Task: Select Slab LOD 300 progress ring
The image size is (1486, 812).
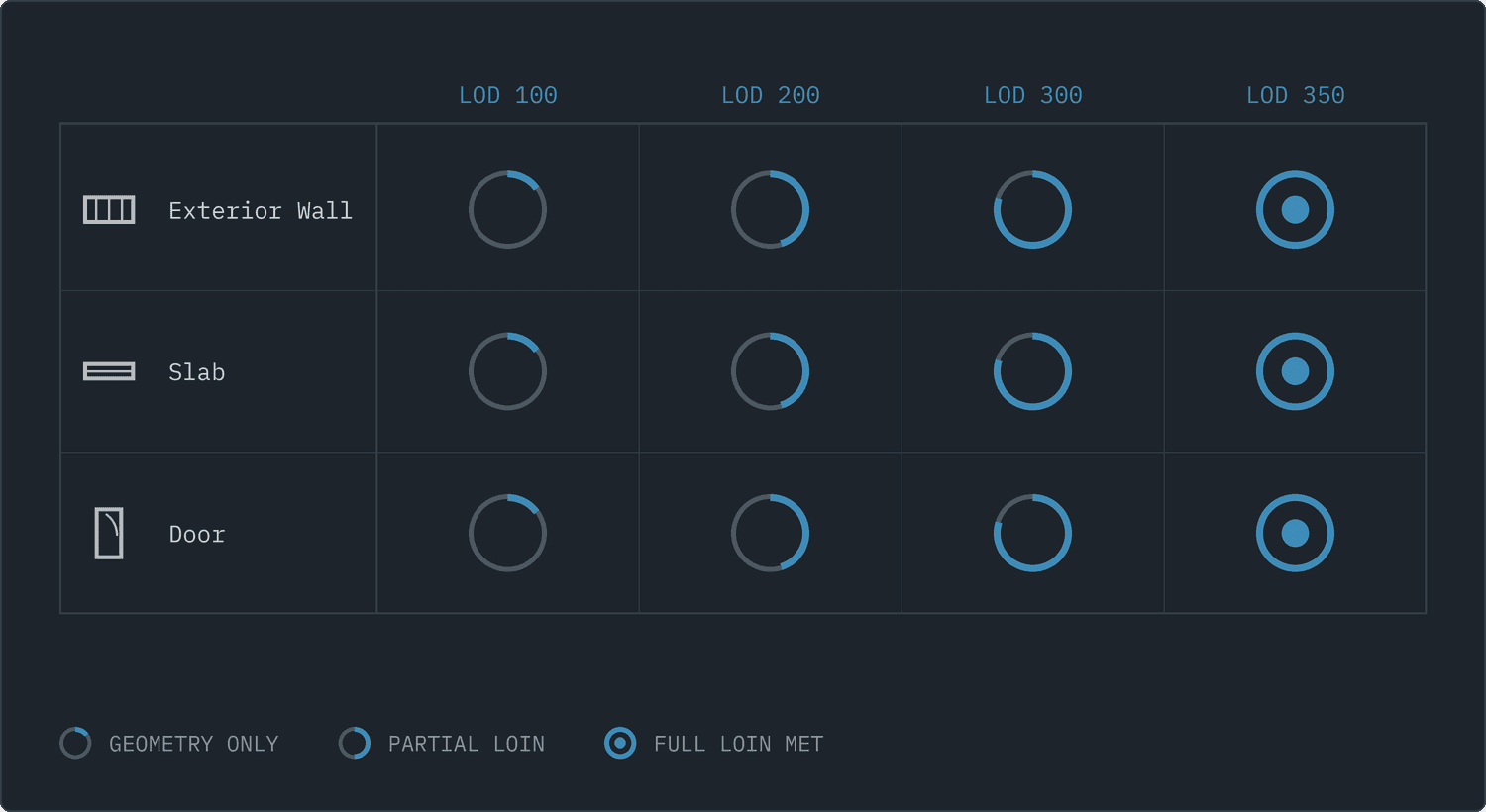Action: click(x=1032, y=371)
